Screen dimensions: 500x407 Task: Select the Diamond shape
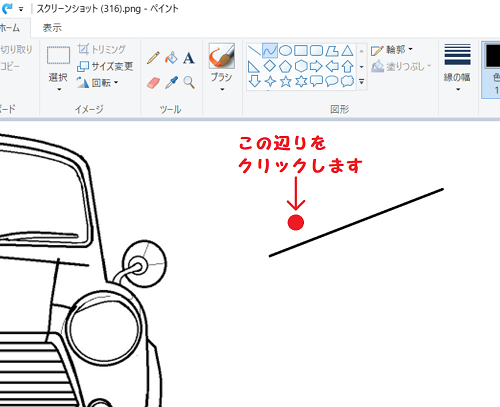tap(270, 66)
